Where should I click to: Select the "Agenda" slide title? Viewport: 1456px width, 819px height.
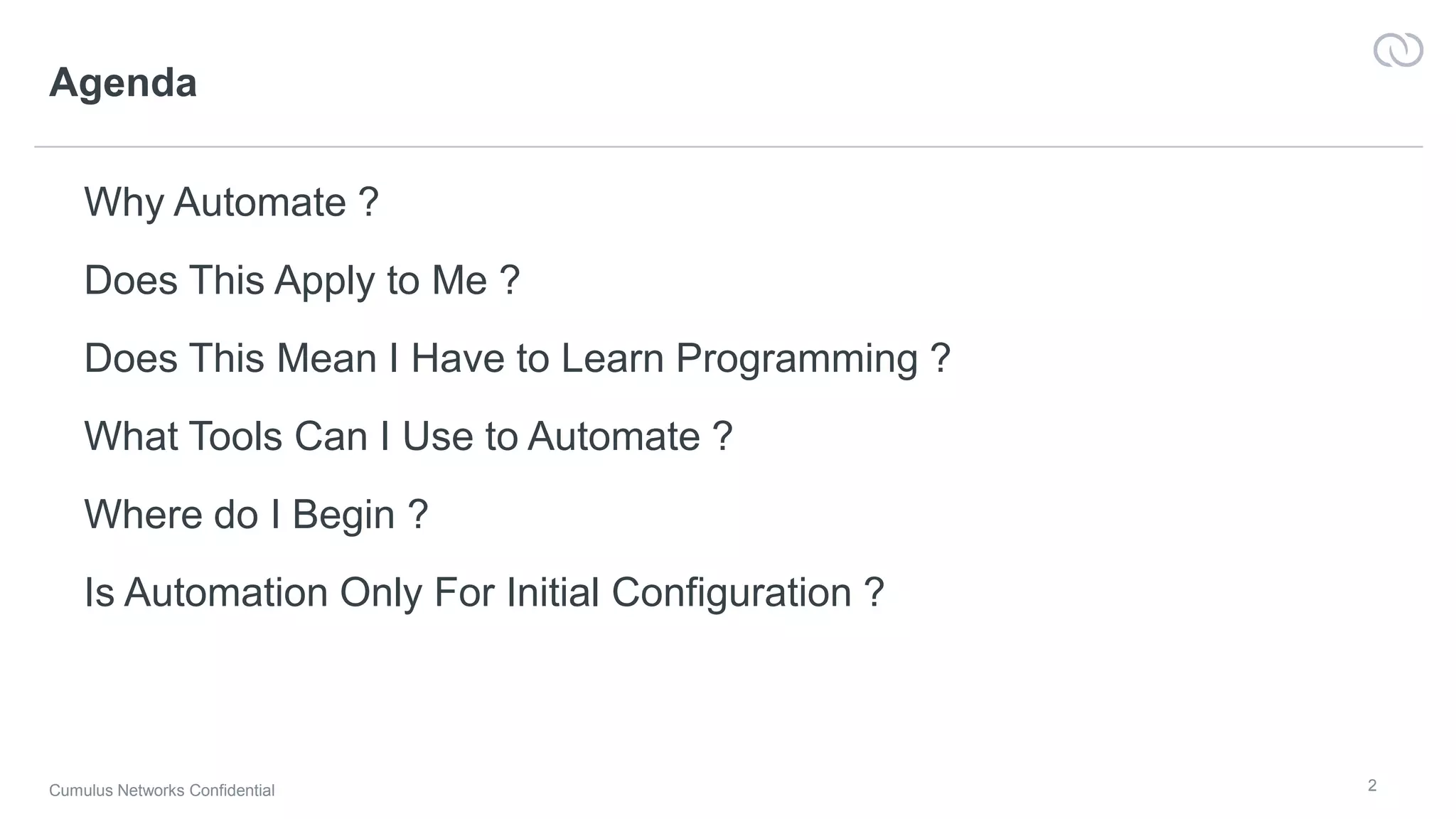point(123,82)
